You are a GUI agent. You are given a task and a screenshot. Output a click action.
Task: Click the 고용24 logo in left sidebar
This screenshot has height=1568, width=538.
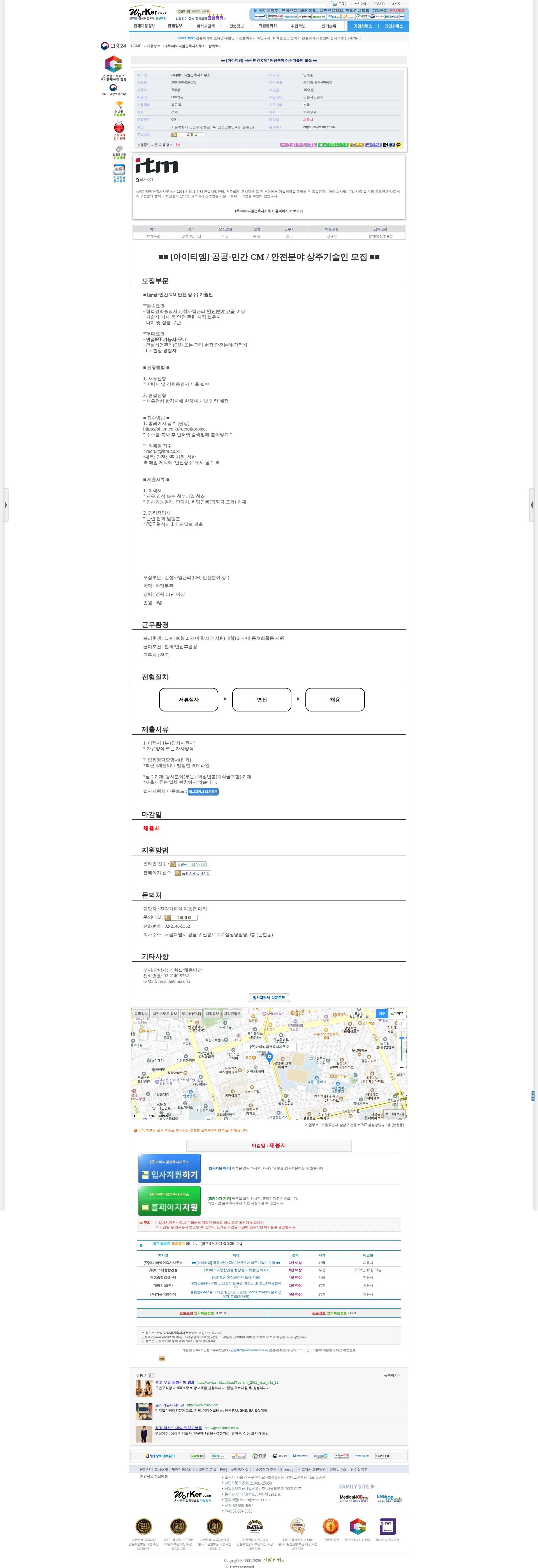(114, 46)
